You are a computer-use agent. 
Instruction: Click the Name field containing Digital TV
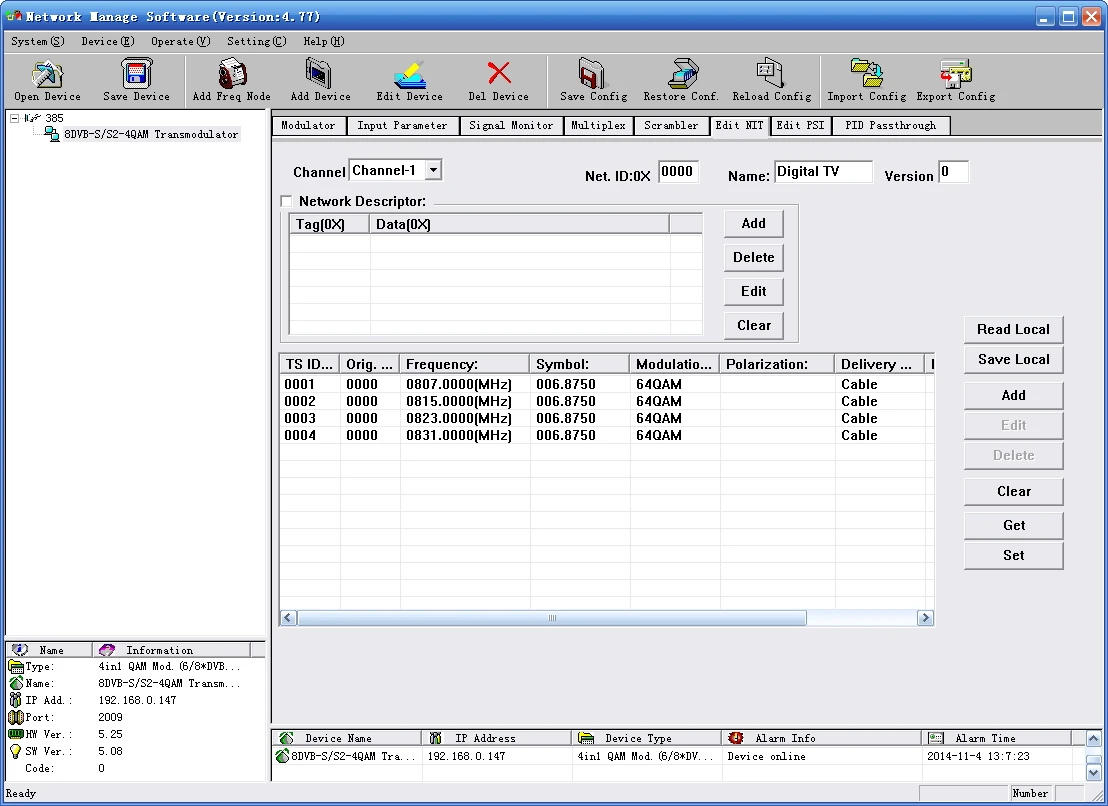pyautogui.click(x=823, y=172)
